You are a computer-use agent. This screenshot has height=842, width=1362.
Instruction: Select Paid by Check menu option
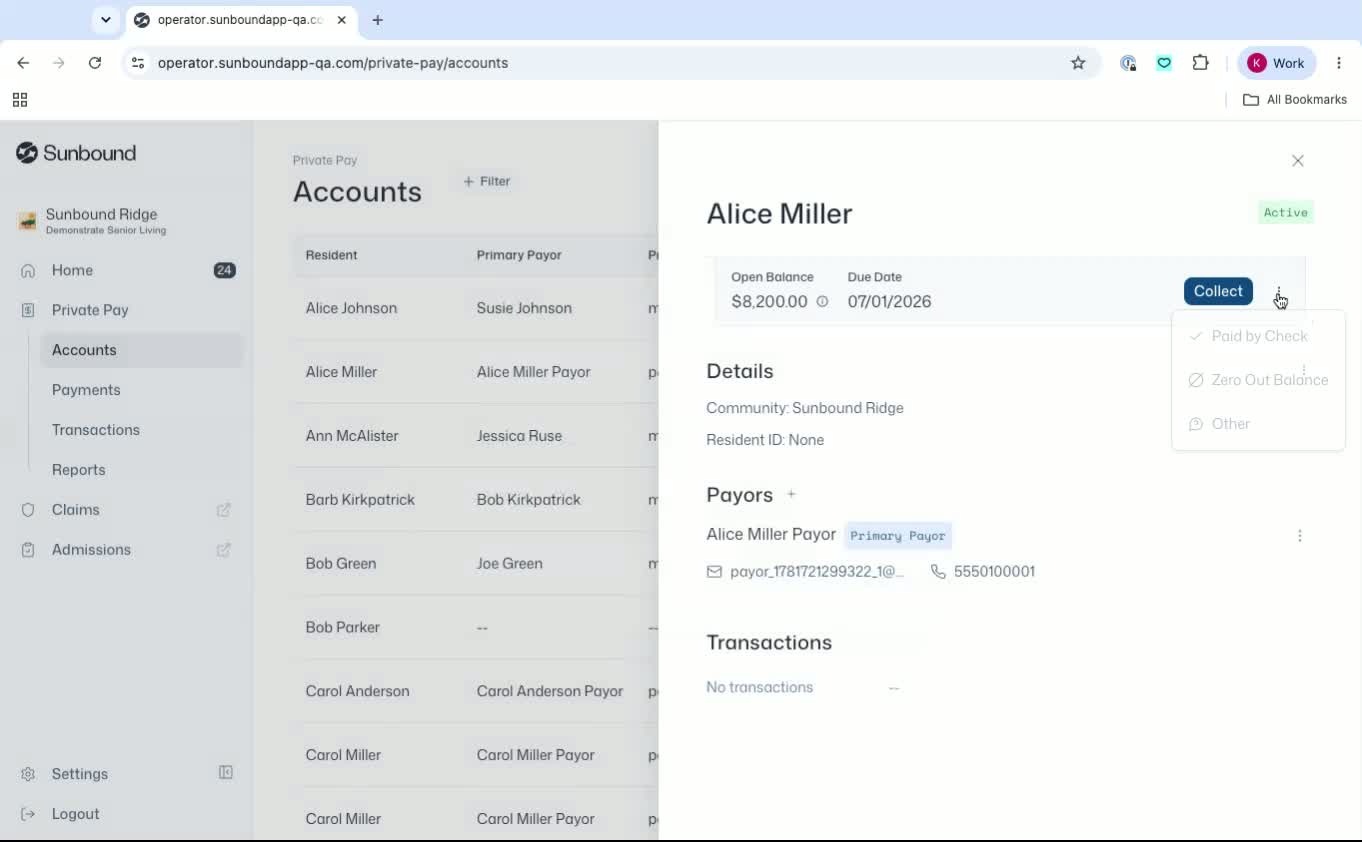pyautogui.click(x=1258, y=336)
